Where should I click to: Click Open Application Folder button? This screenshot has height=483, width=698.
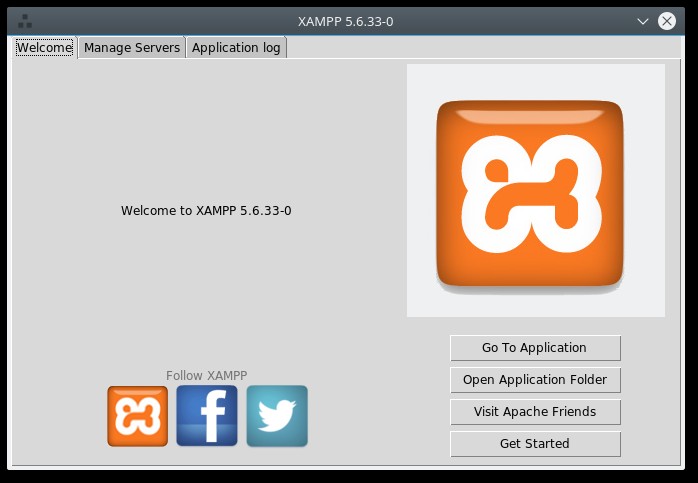[535, 380]
